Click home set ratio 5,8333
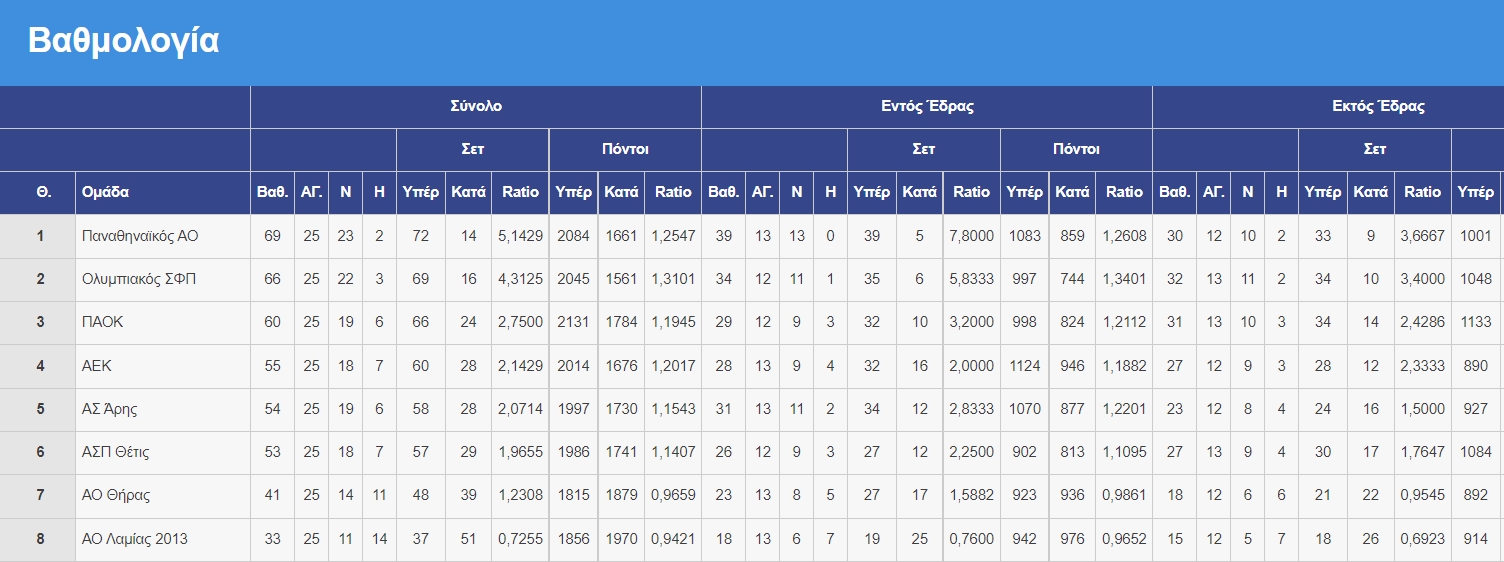The width and height of the screenshot is (1504, 562). (x=972, y=279)
